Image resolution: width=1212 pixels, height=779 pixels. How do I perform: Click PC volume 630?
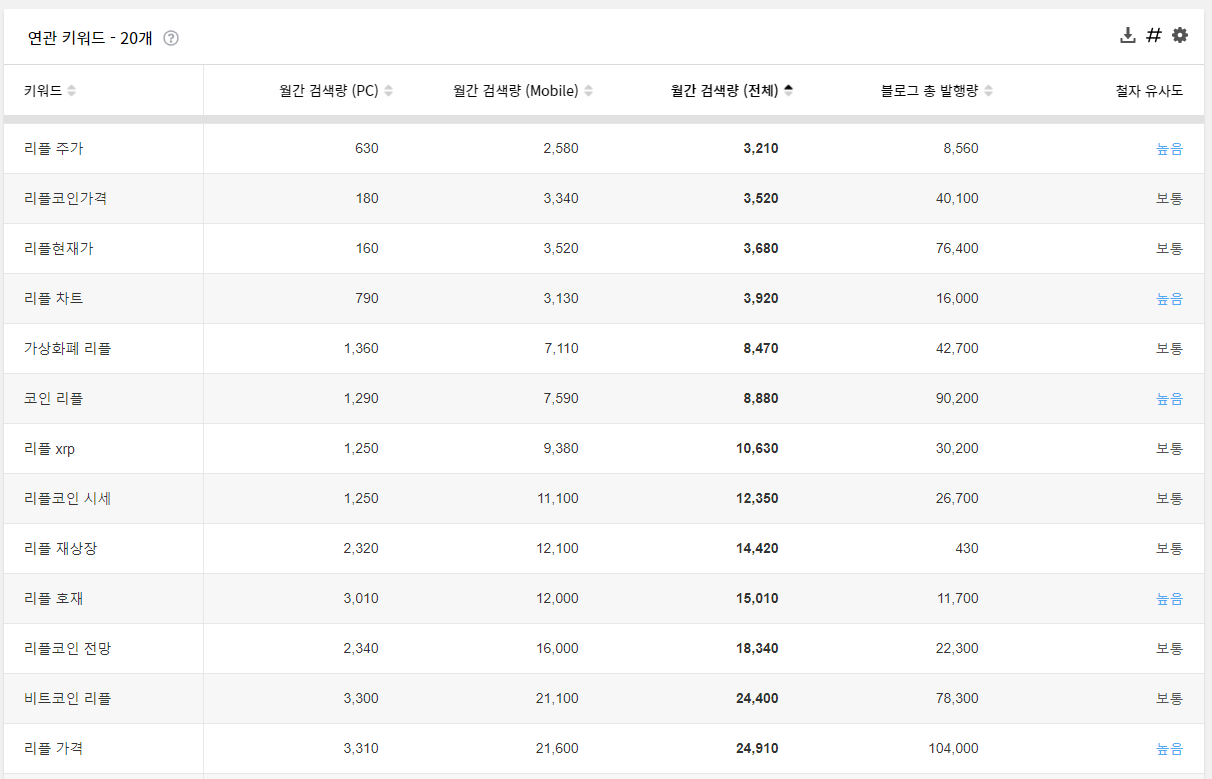tap(367, 149)
